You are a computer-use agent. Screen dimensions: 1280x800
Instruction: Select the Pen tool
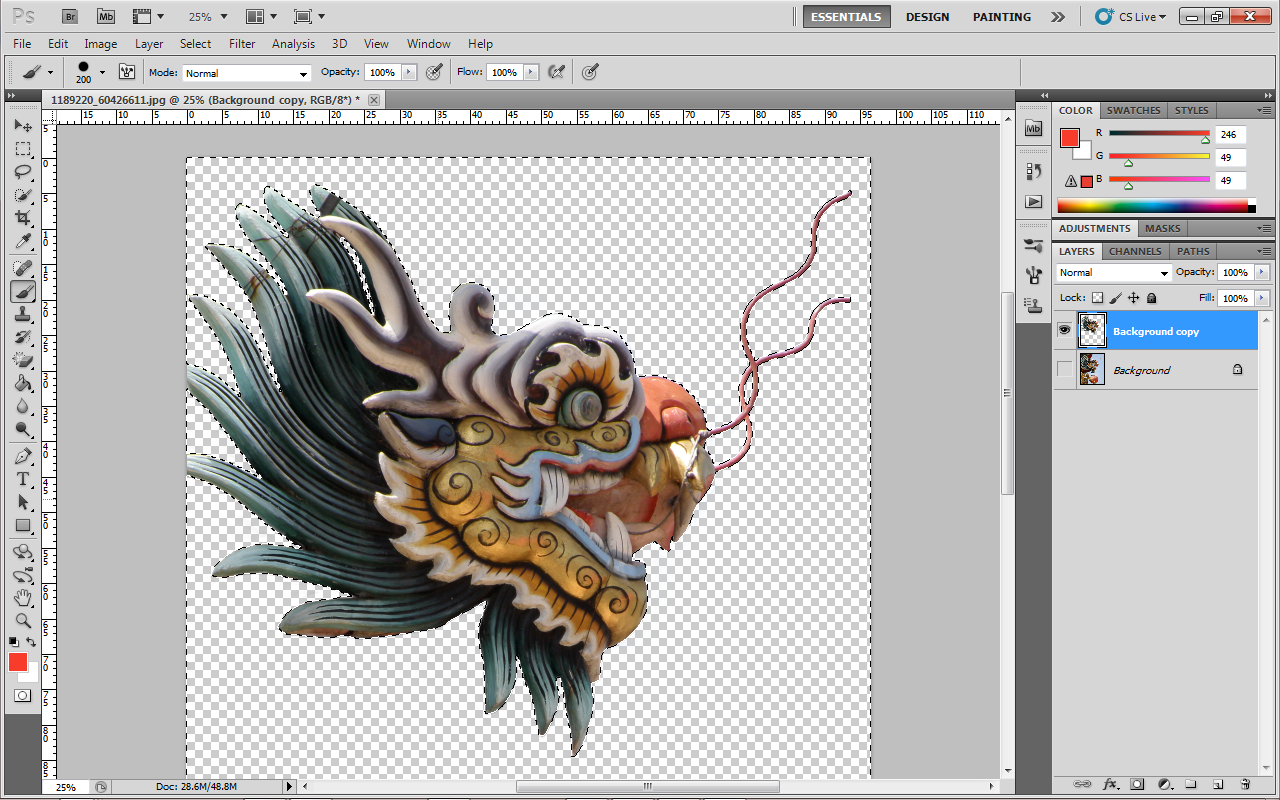coord(23,456)
